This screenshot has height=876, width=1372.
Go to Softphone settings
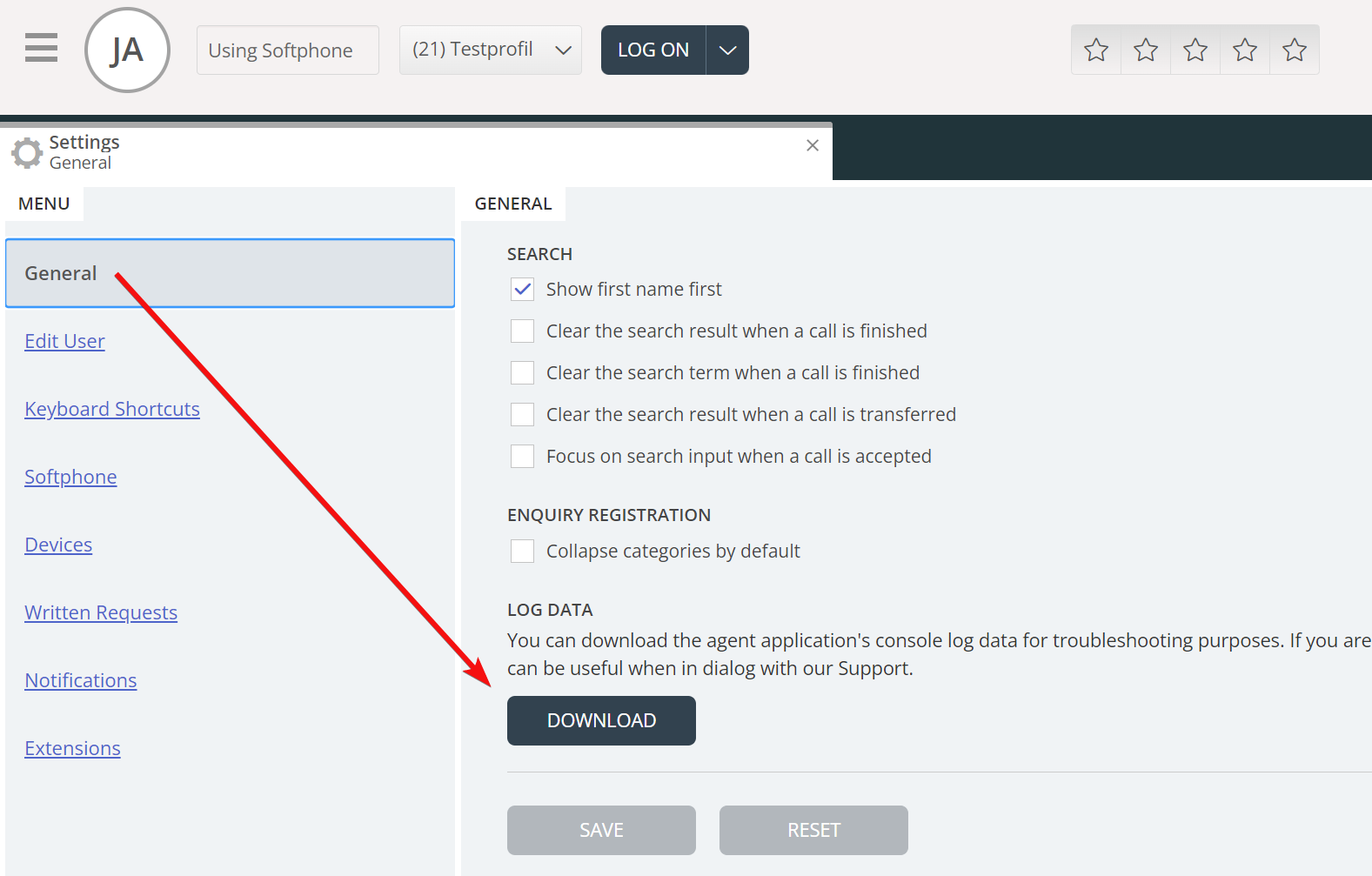70,477
